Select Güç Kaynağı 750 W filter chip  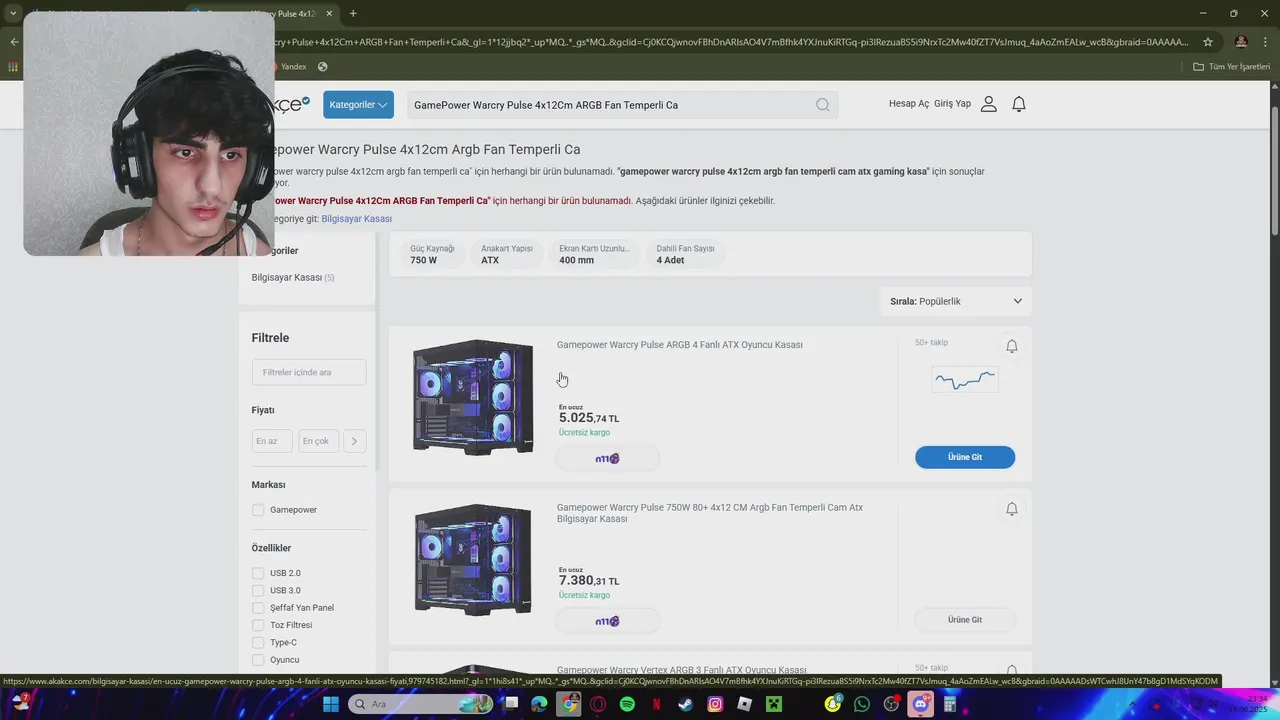pyautogui.click(x=433, y=254)
